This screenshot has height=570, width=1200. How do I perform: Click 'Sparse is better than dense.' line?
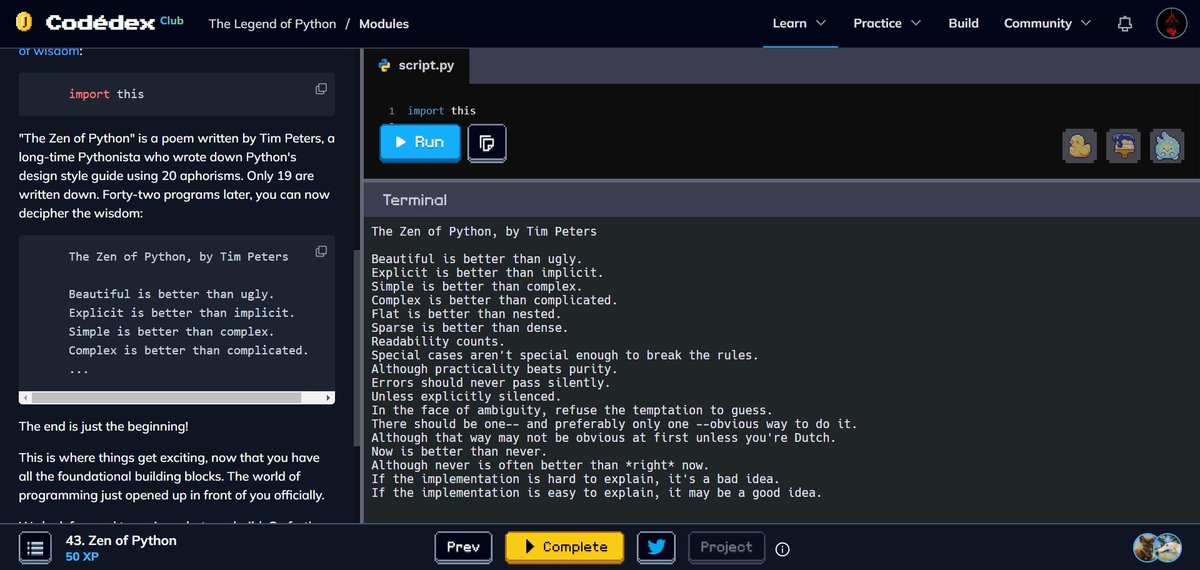click(x=470, y=328)
